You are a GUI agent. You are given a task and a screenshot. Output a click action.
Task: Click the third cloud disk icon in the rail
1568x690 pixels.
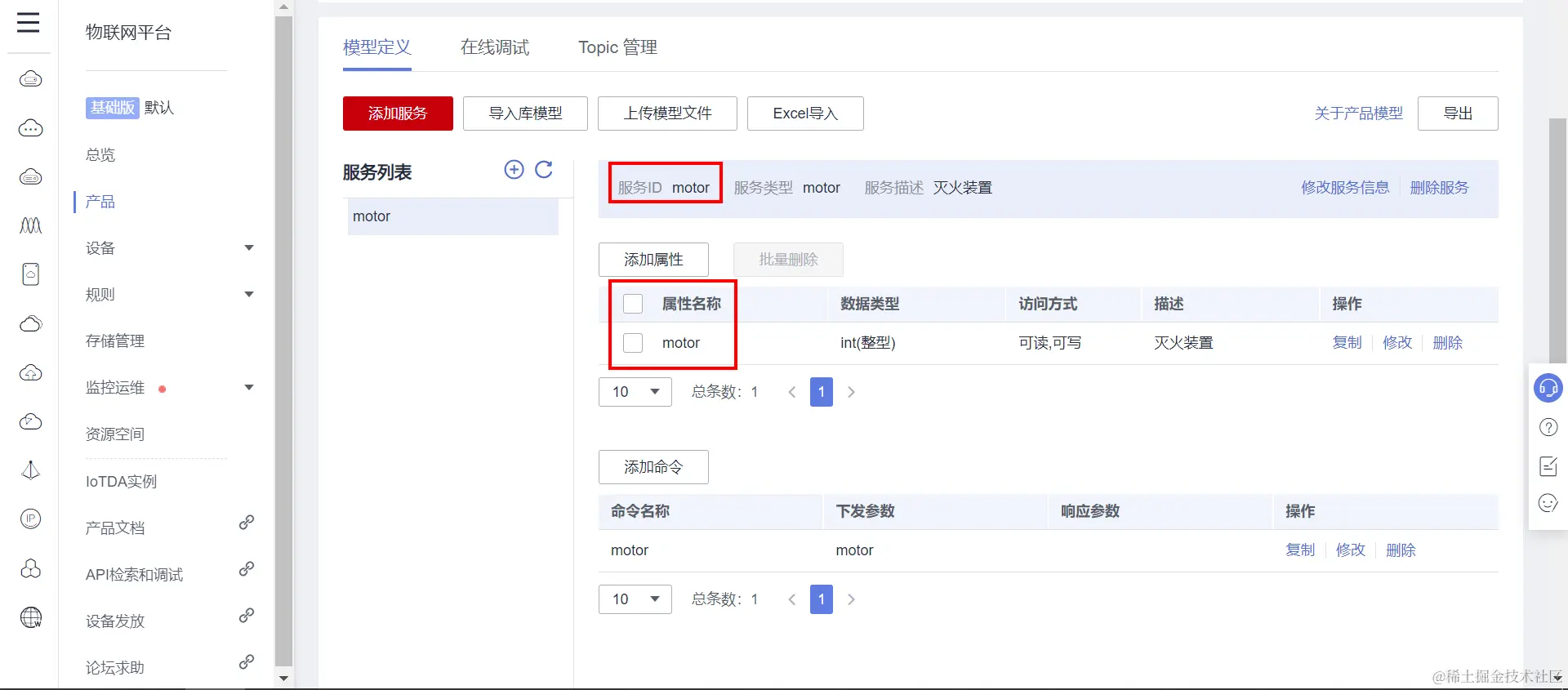click(x=31, y=177)
